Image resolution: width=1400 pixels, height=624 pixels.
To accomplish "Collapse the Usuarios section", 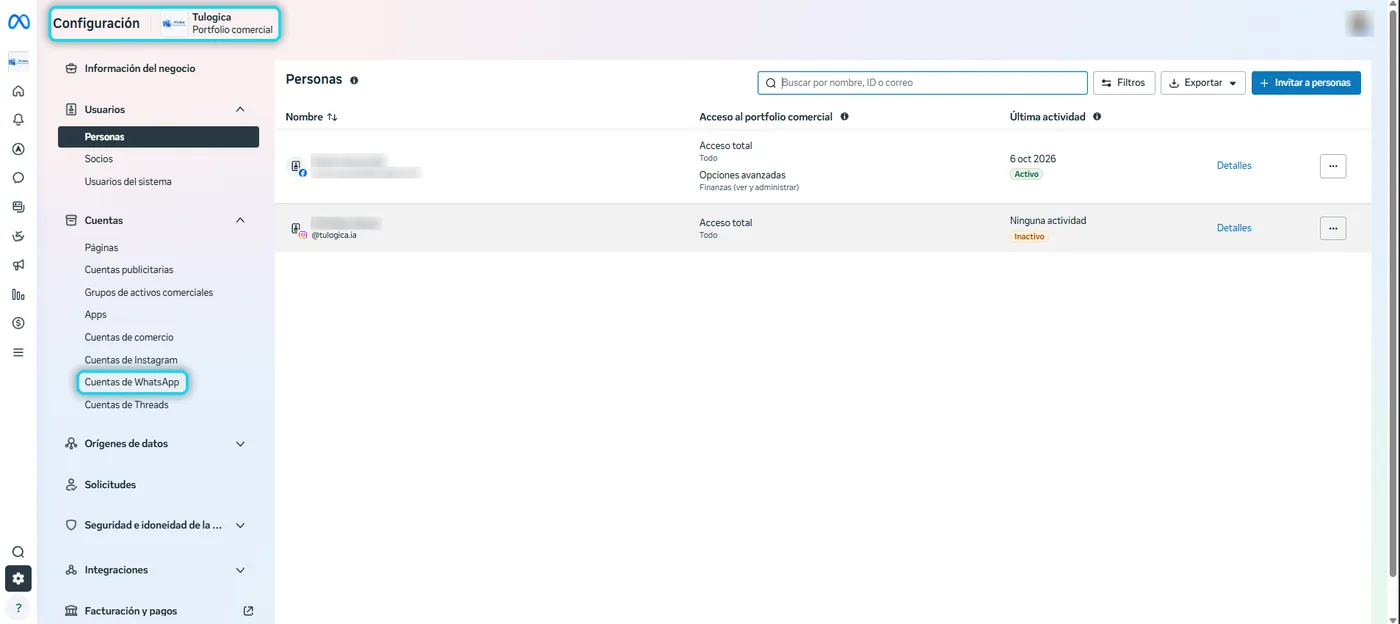I will point(240,109).
